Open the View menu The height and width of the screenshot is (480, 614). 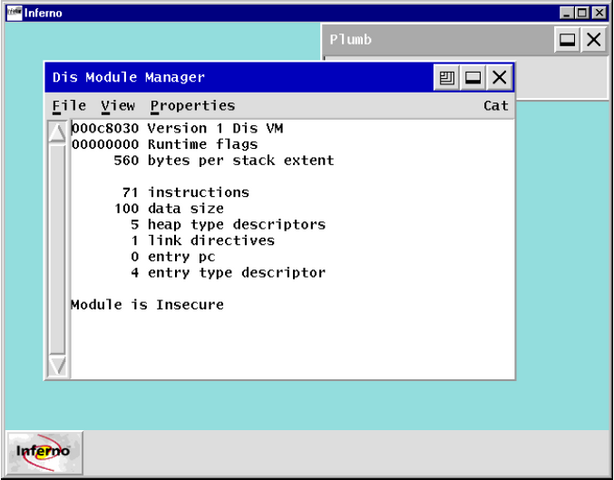pos(118,106)
